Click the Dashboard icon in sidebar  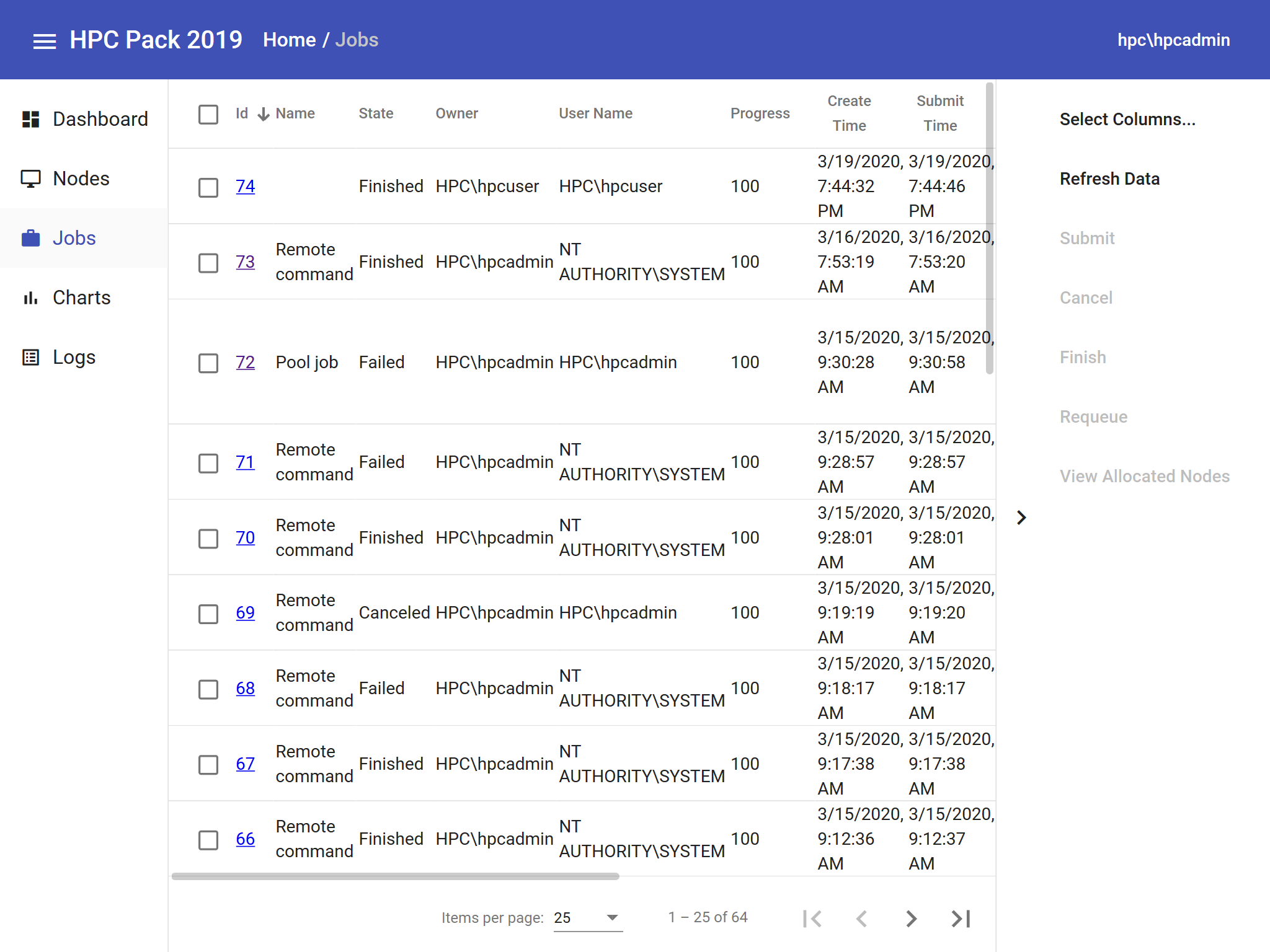click(30, 119)
